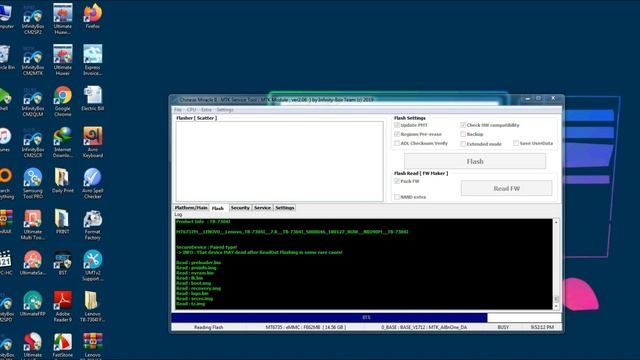Open the InfinityBox CM2SCR desktop shortcut
The width and height of the screenshot is (640, 360).
coord(33,143)
